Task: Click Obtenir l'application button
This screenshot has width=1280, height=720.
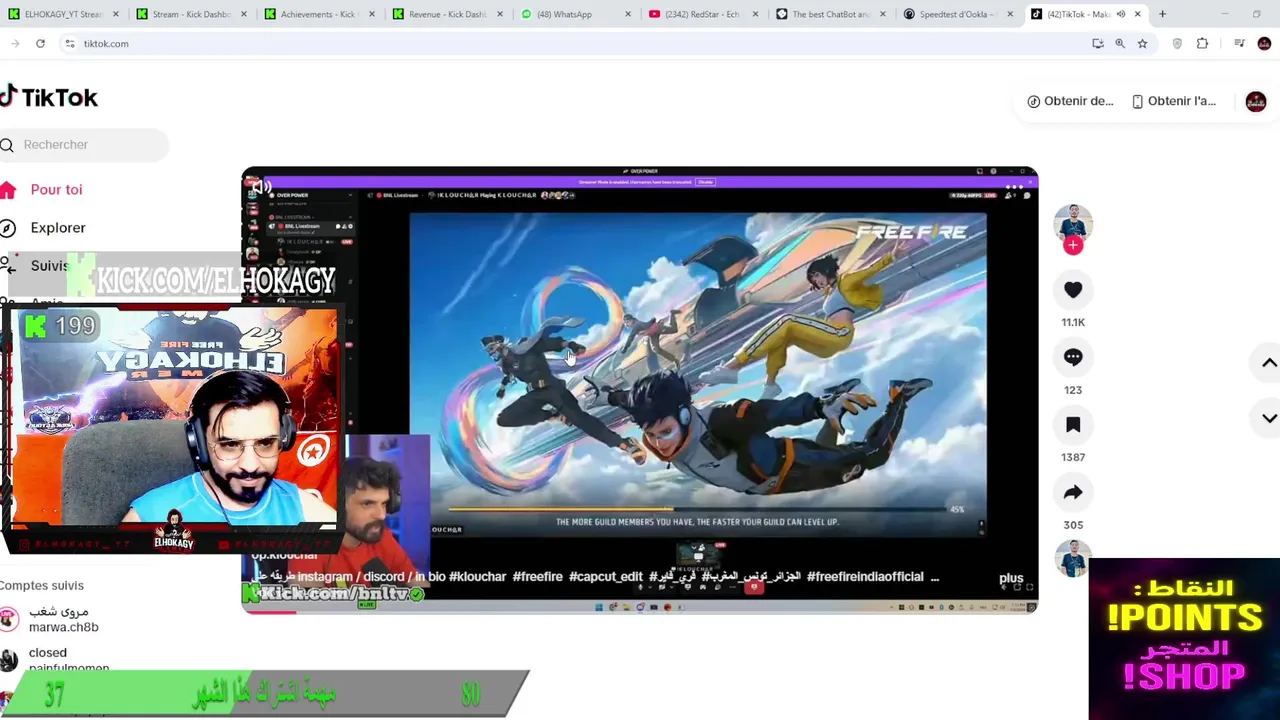Action: coord(1174,101)
